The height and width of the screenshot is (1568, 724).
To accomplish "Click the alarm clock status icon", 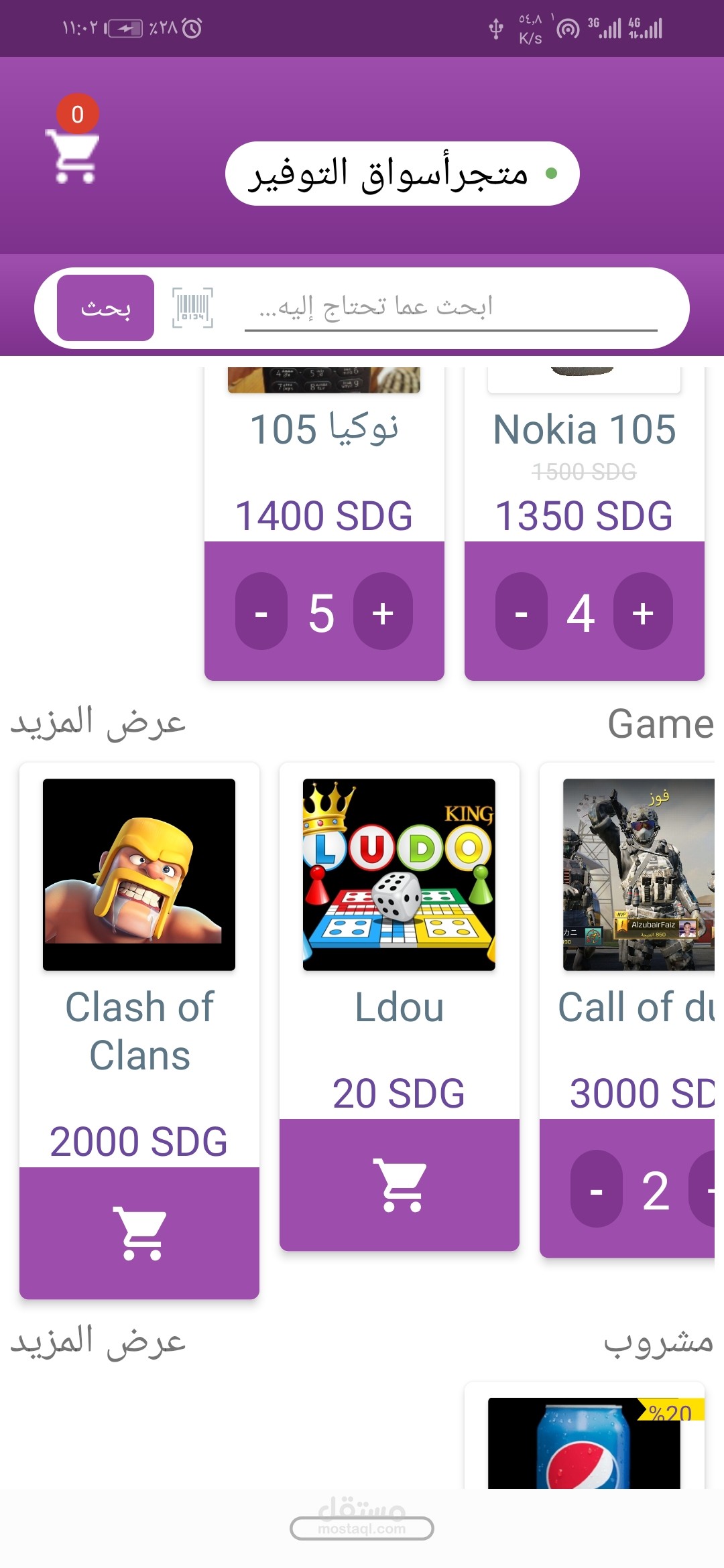I will click(x=192, y=28).
